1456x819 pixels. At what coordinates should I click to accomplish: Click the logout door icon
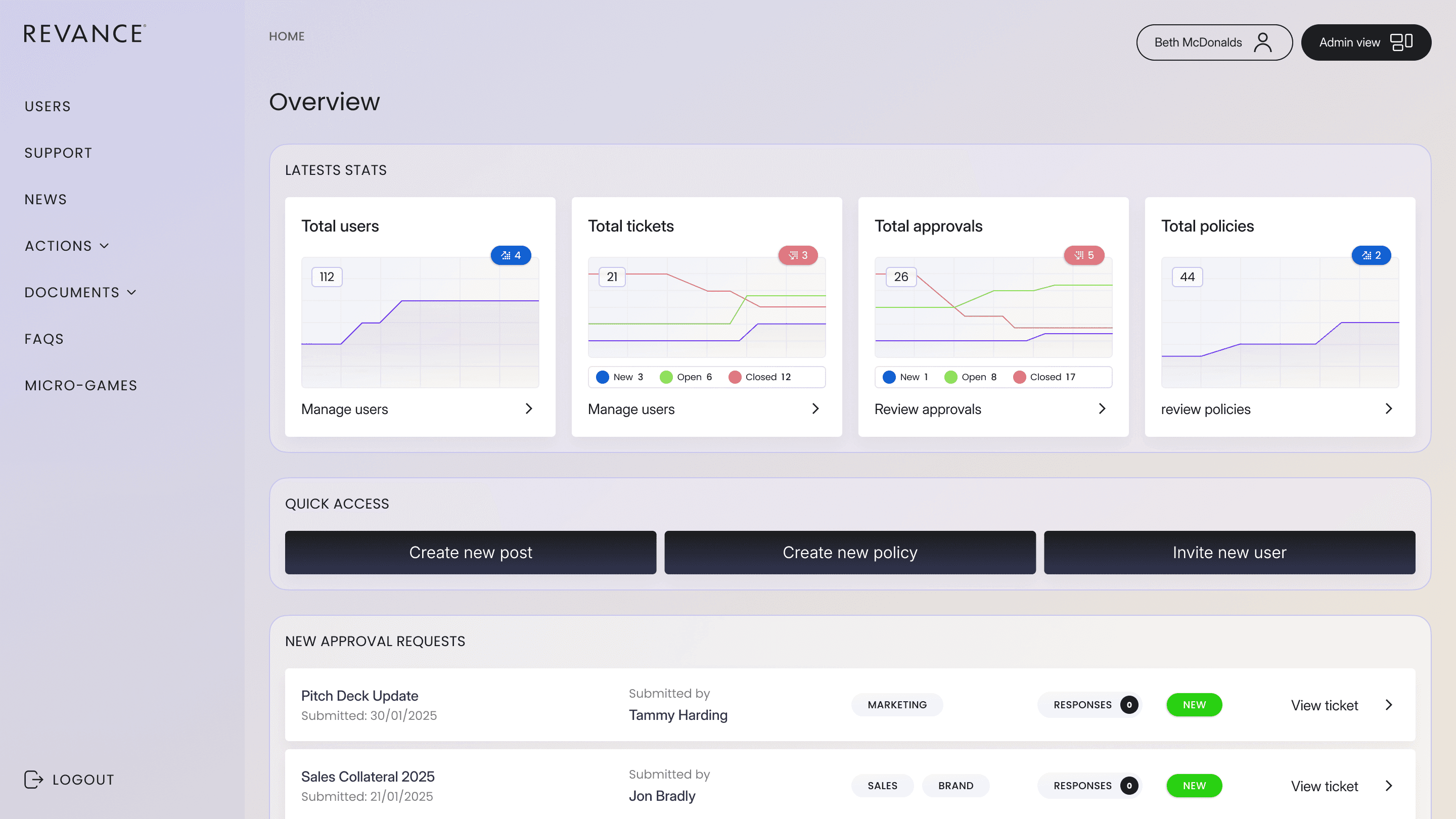(33, 780)
